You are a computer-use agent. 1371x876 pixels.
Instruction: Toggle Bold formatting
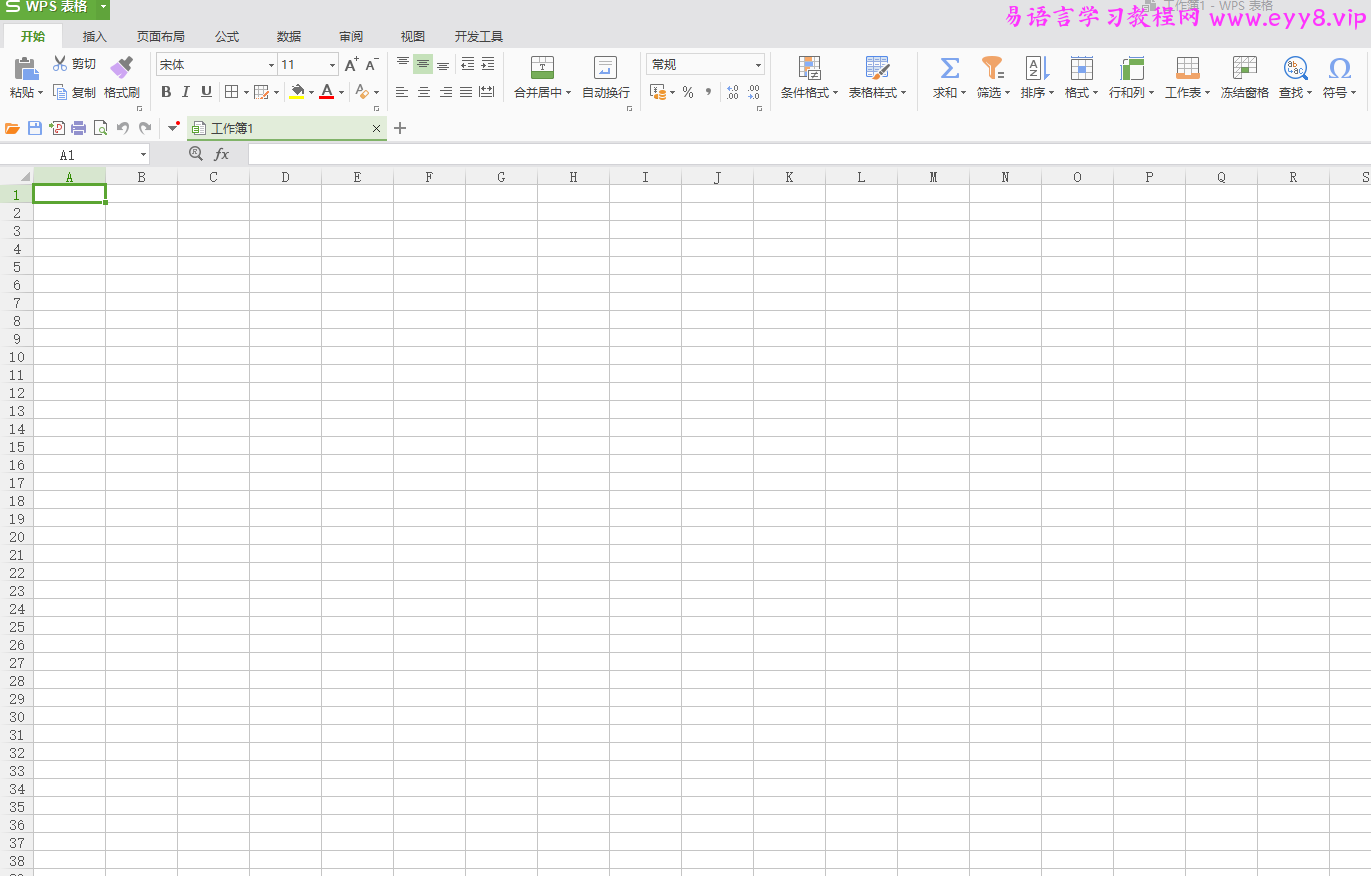[166, 92]
